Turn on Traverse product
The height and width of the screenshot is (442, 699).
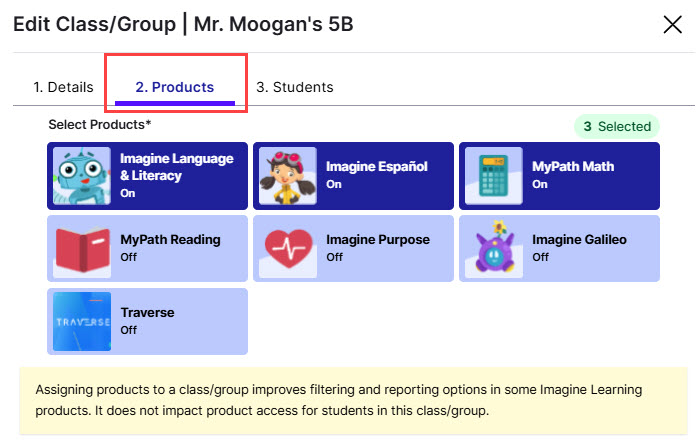coord(148,322)
